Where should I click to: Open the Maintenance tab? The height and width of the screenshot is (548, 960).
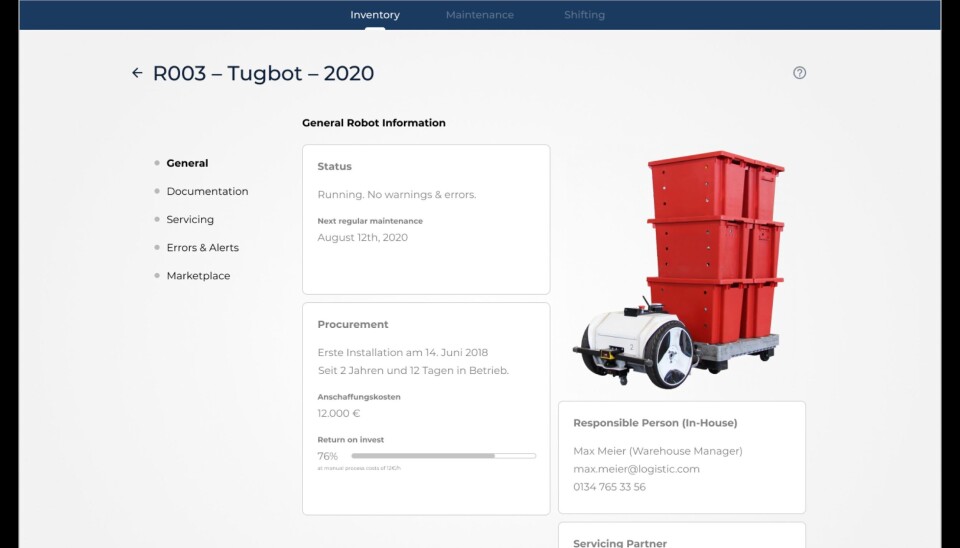point(479,15)
